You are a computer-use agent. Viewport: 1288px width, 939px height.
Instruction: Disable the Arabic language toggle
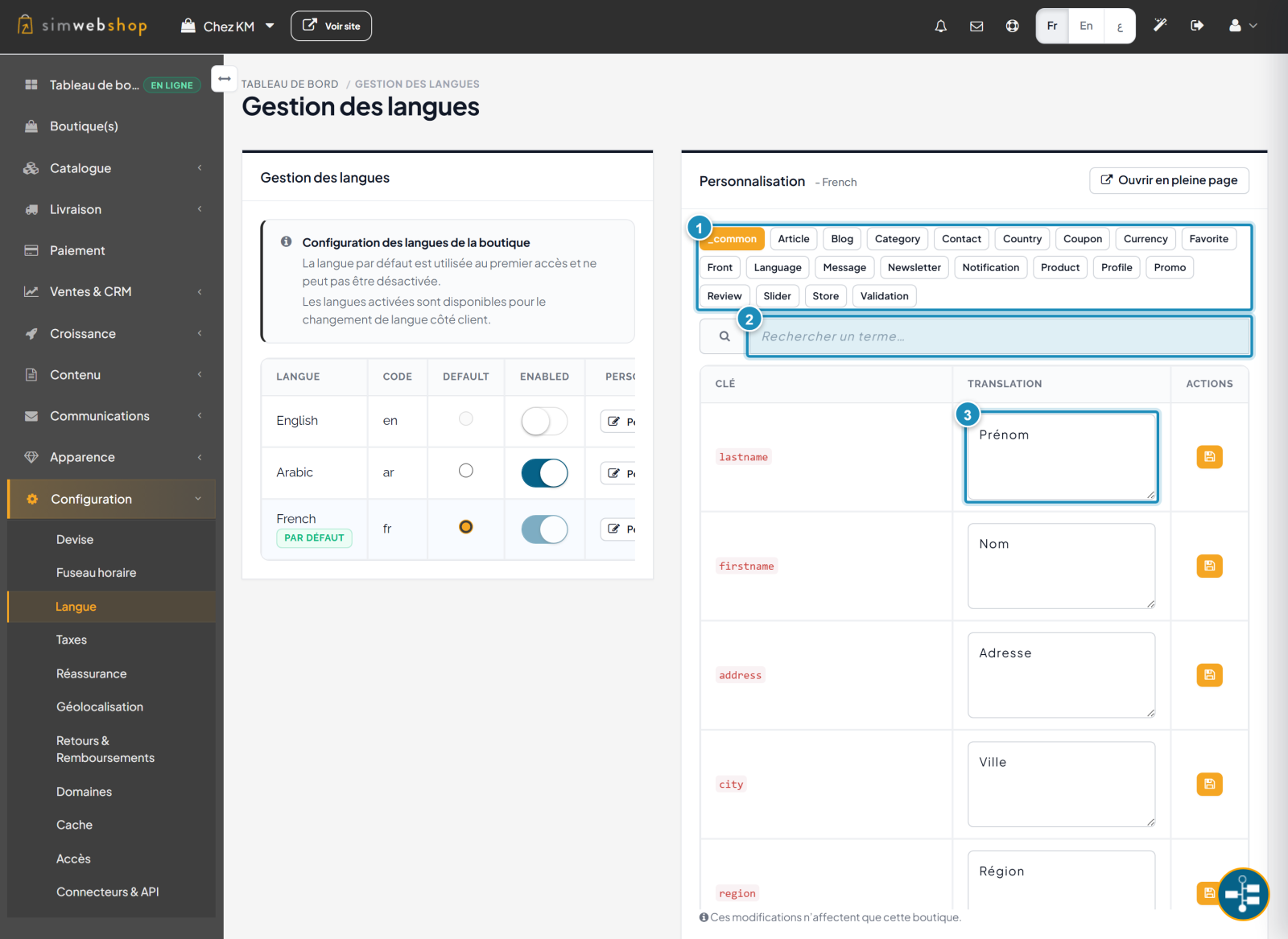tap(544, 473)
